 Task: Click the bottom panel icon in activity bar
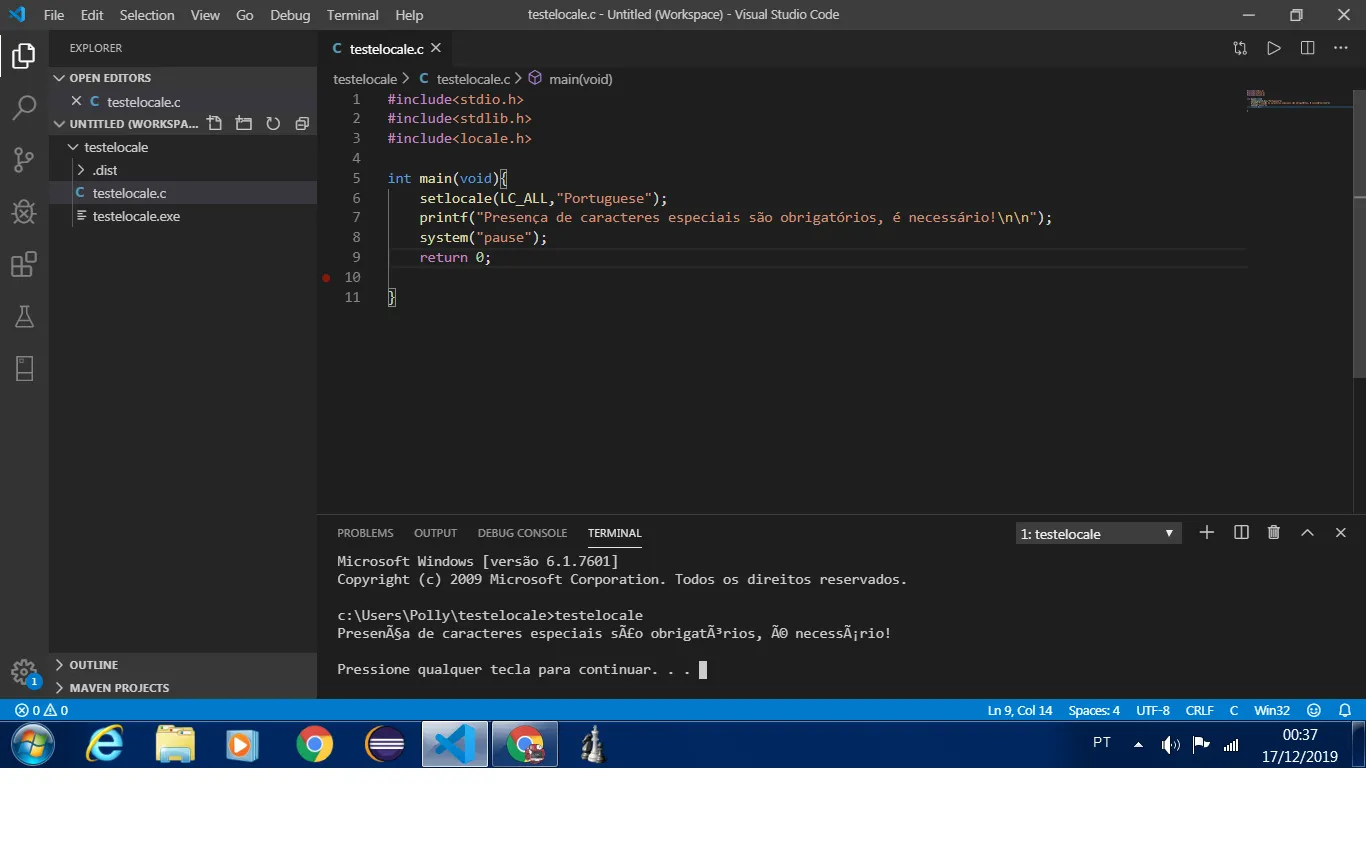click(x=24, y=369)
